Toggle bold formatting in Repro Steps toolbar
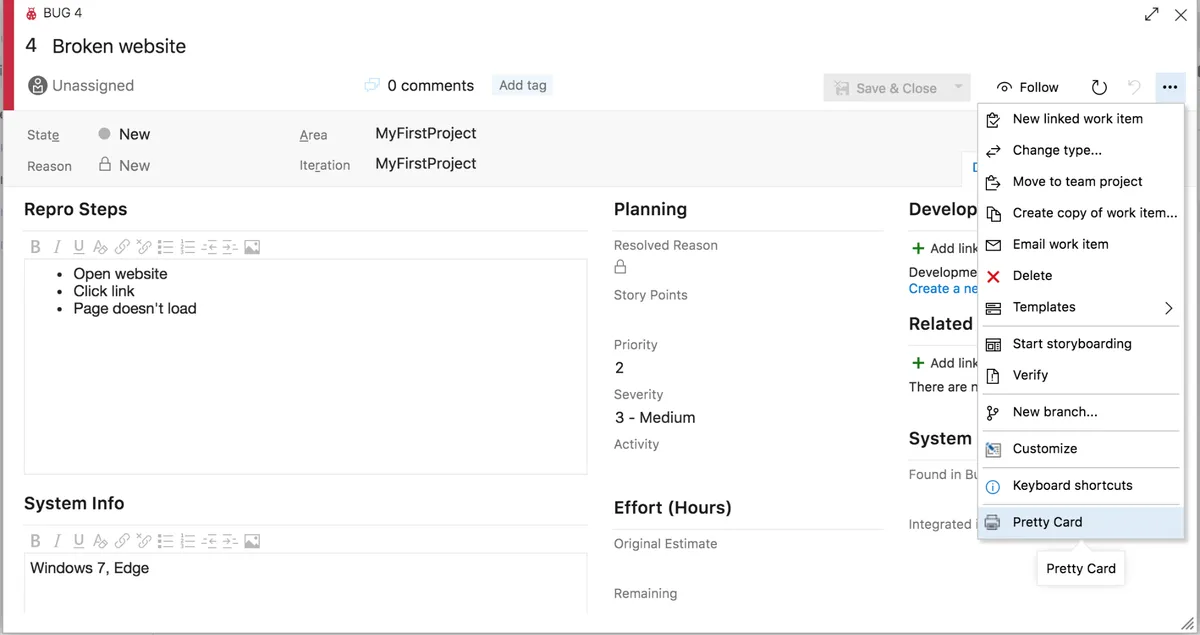 pyautogui.click(x=35, y=246)
